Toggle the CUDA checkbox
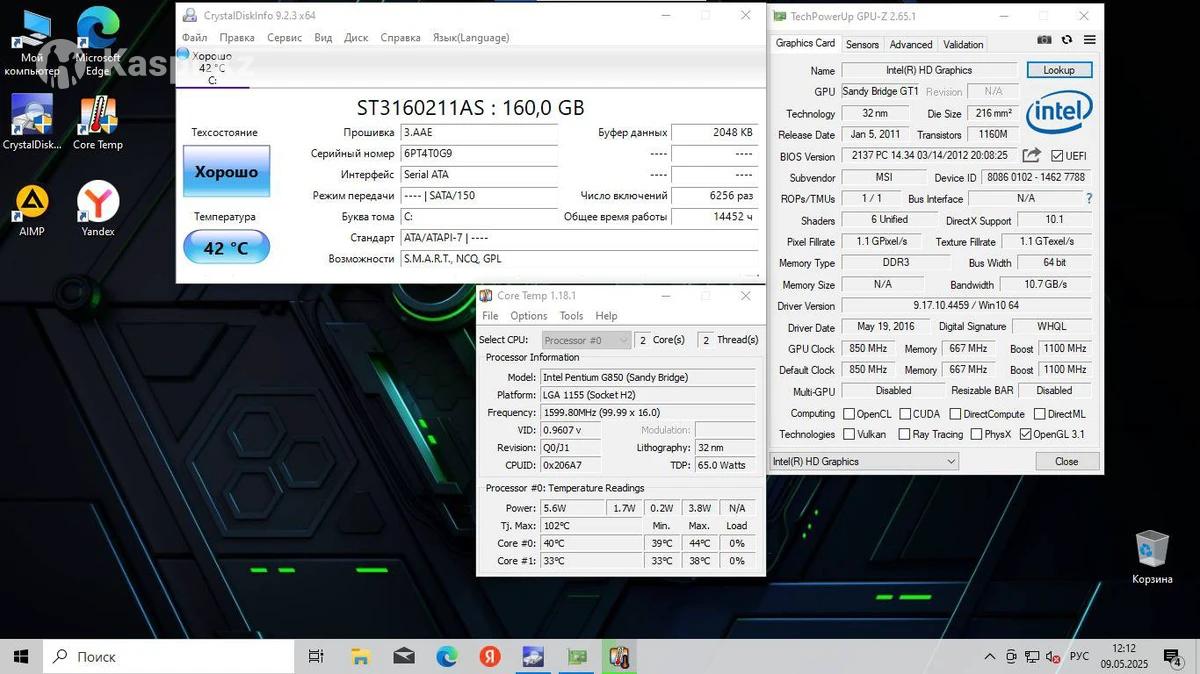Viewport: 1200px width, 674px height. (x=905, y=414)
